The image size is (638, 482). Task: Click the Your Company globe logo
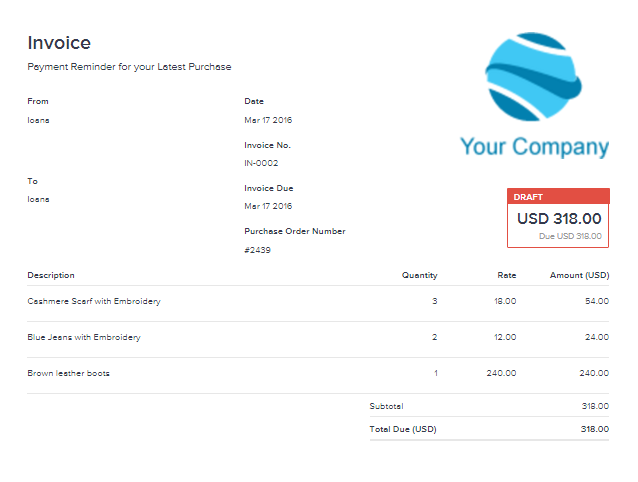click(x=533, y=77)
